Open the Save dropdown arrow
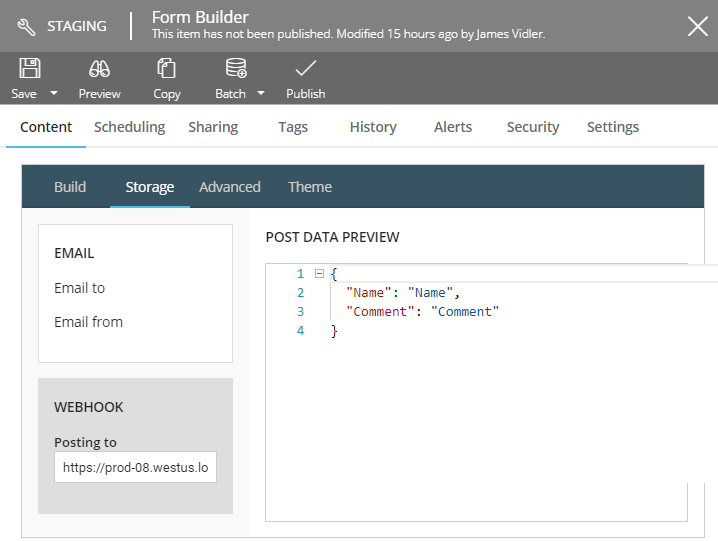This screenshot has width=718, height=541. 54,93
